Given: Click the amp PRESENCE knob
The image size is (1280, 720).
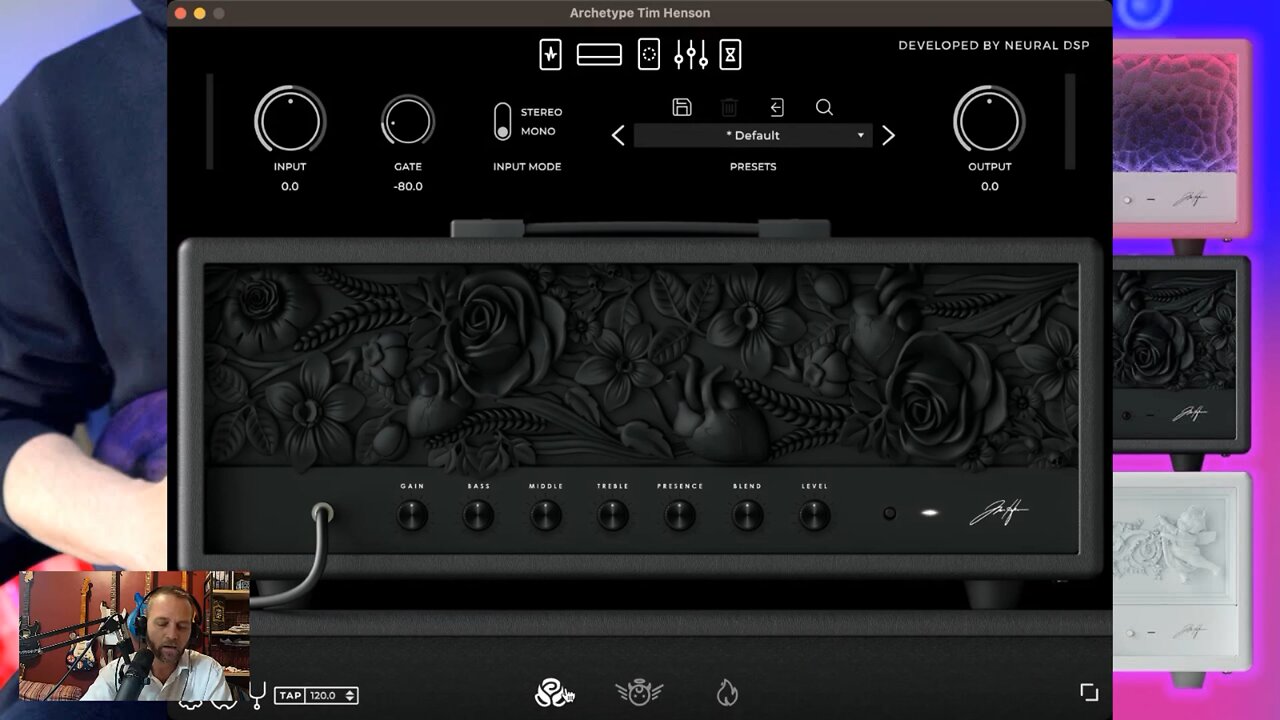Looking at the screenshot, I should pos(680,515).
